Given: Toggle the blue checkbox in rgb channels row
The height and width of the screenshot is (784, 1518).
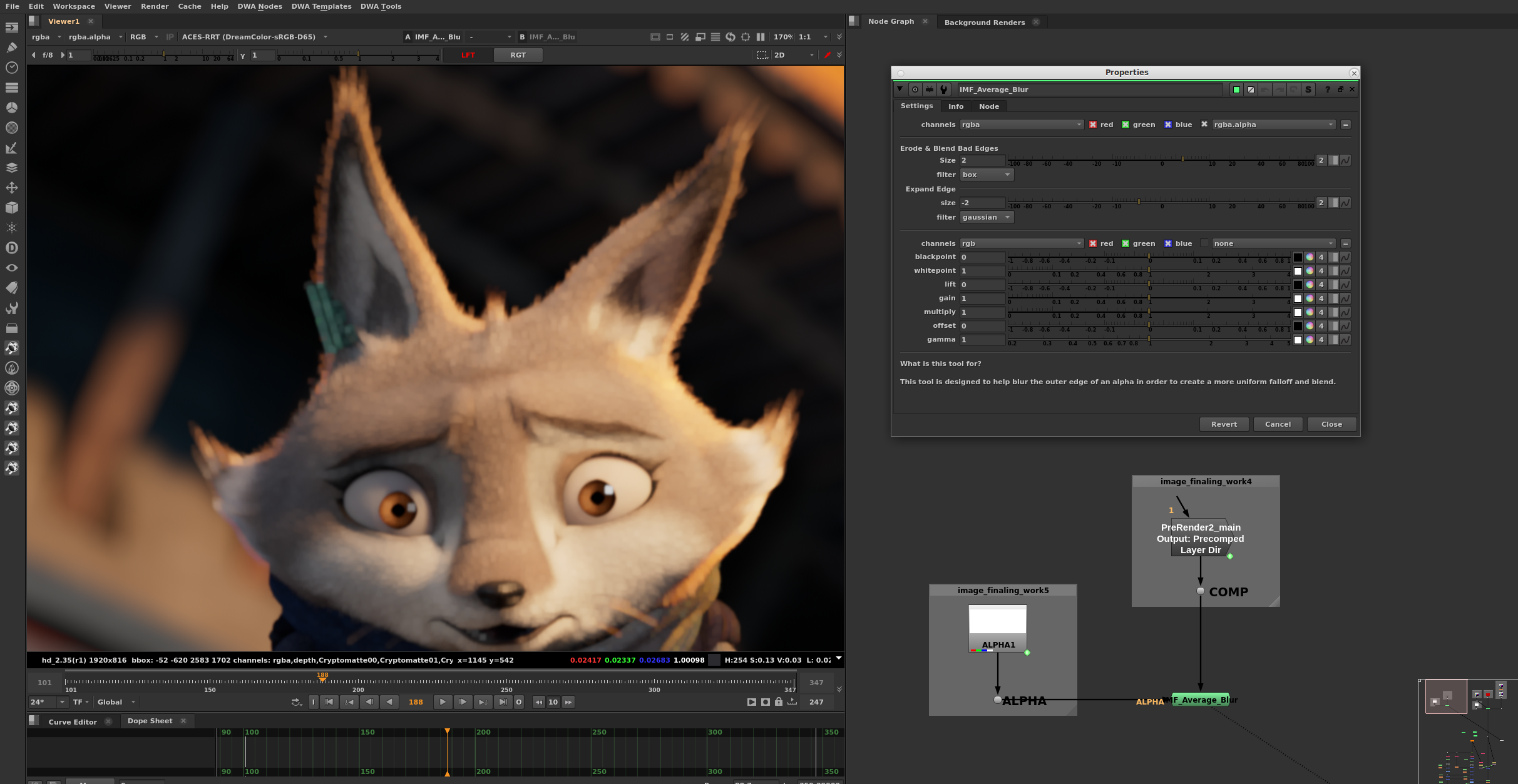Looking at the screenshot, I should tap(1168, 243).
